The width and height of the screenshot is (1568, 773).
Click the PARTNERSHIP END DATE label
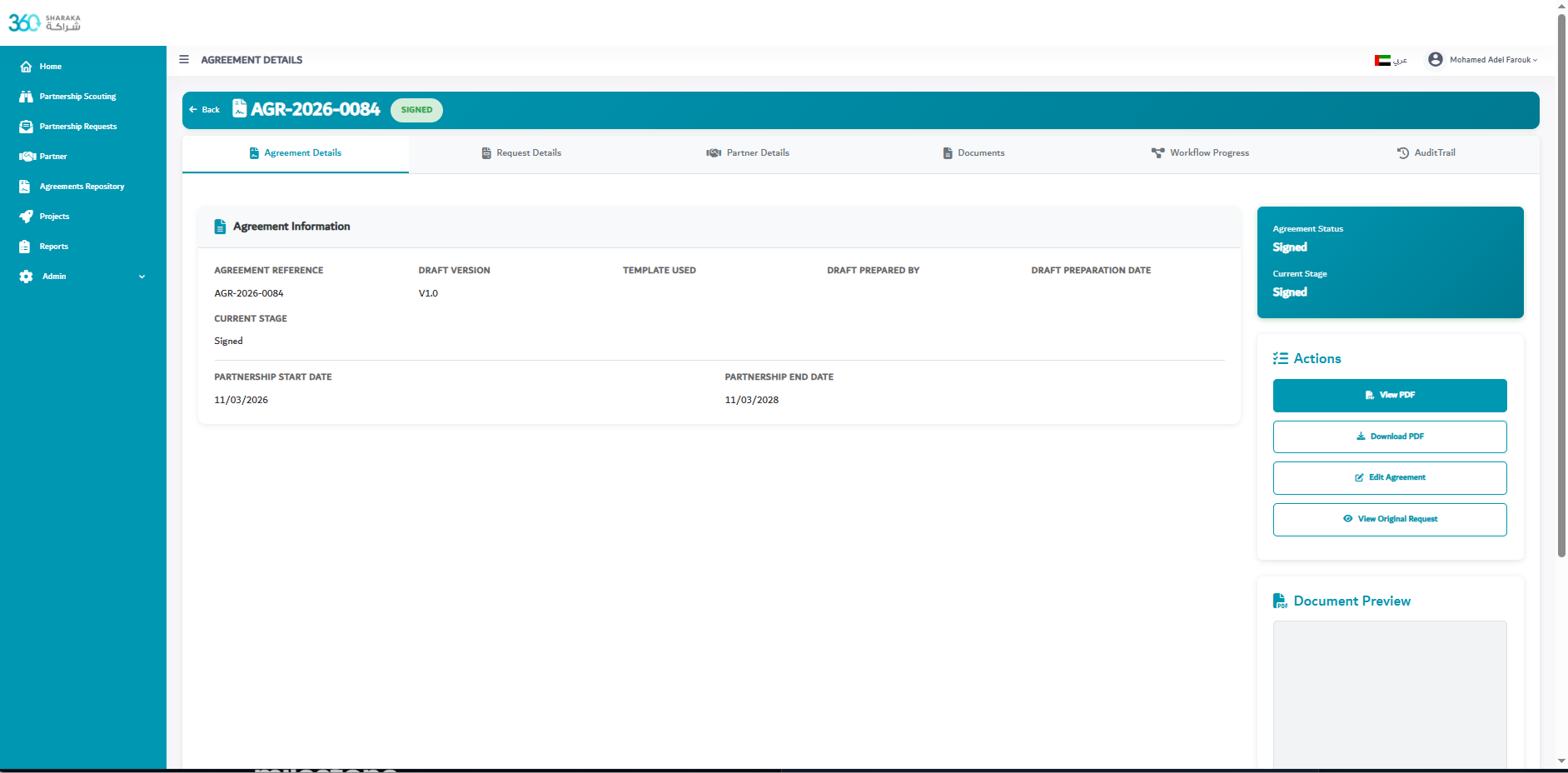click(779, 377)
